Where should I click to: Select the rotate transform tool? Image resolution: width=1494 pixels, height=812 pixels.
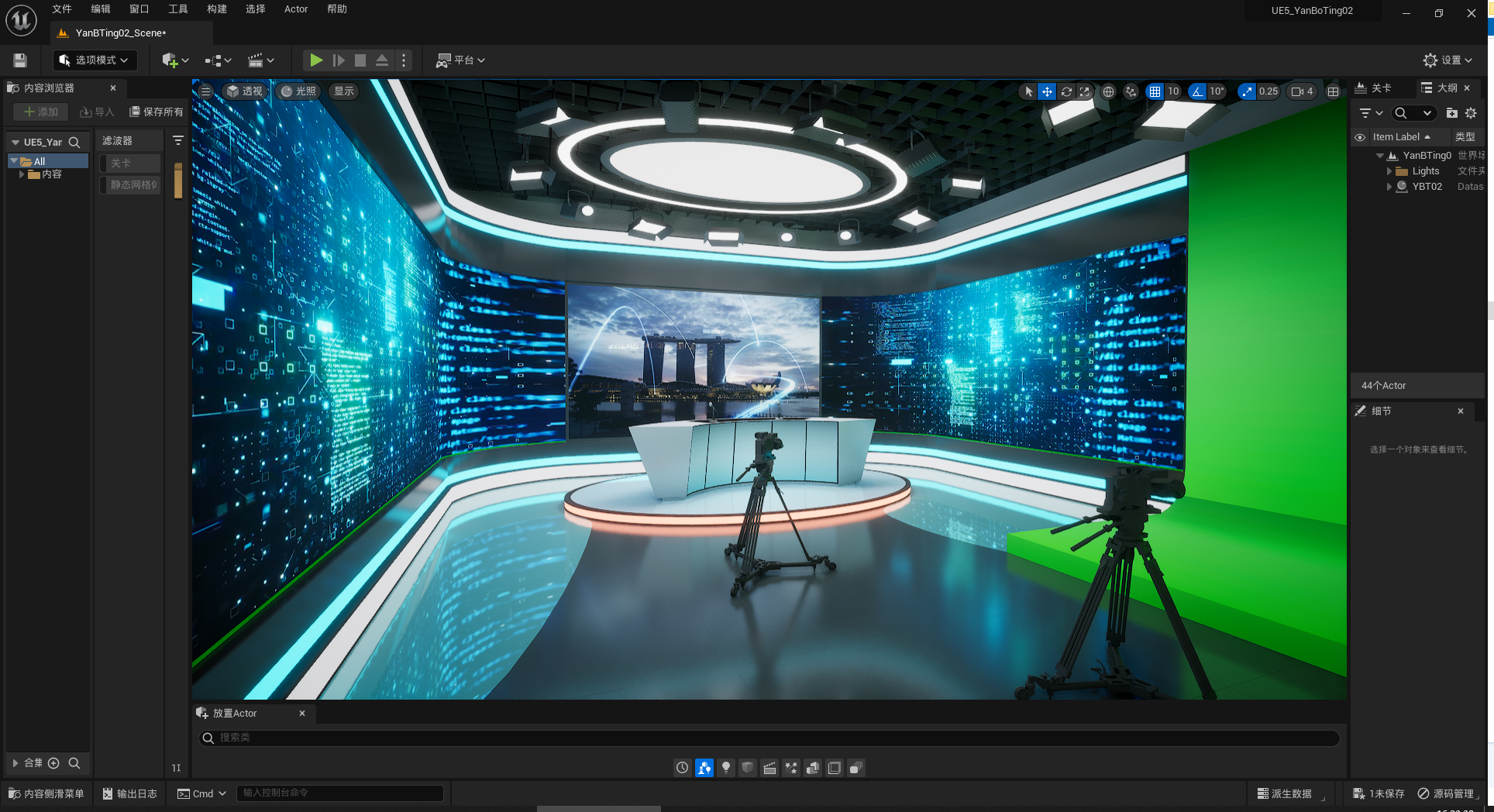tap(1066, 91)
